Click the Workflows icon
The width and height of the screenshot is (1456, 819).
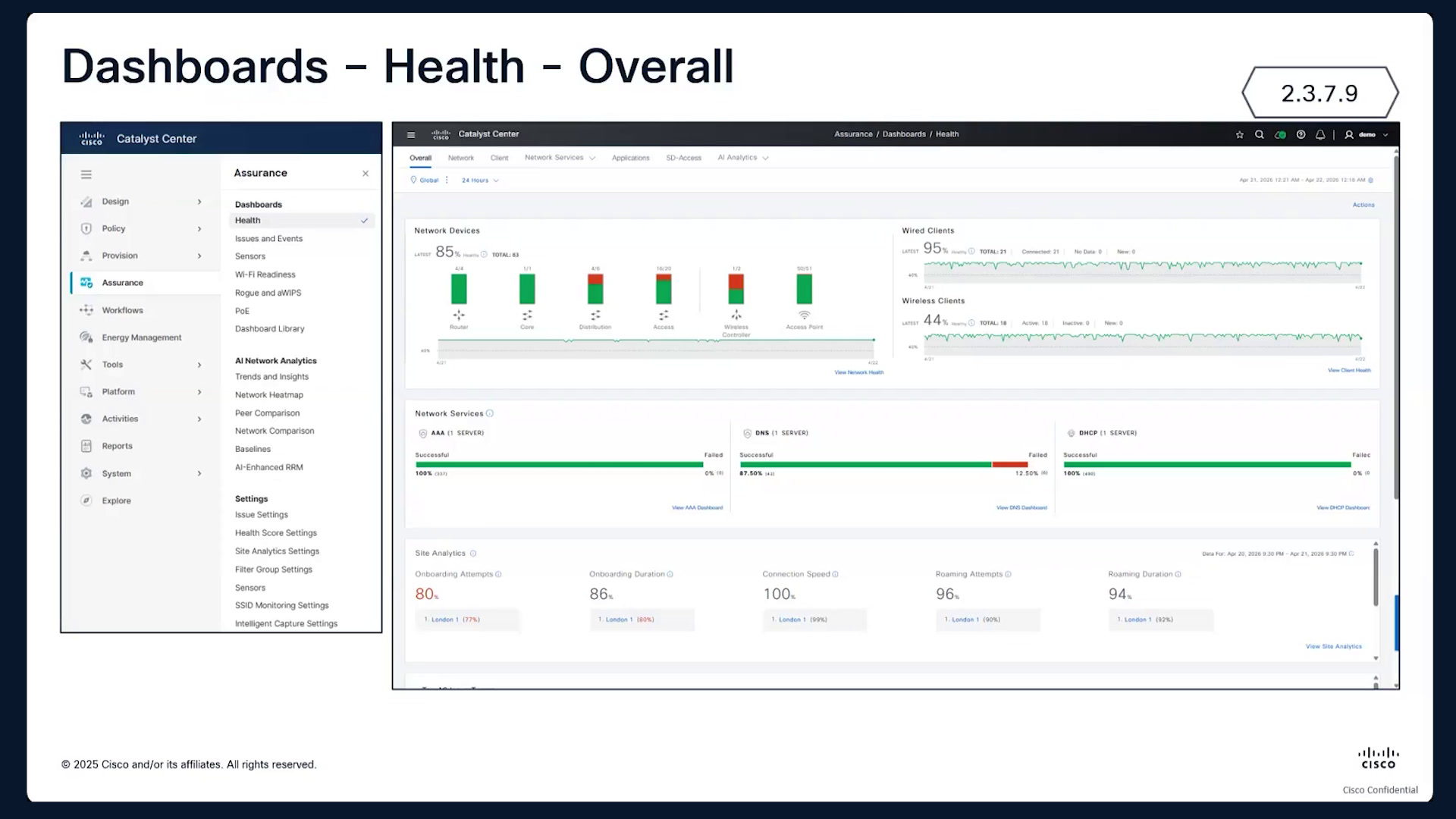86,310
